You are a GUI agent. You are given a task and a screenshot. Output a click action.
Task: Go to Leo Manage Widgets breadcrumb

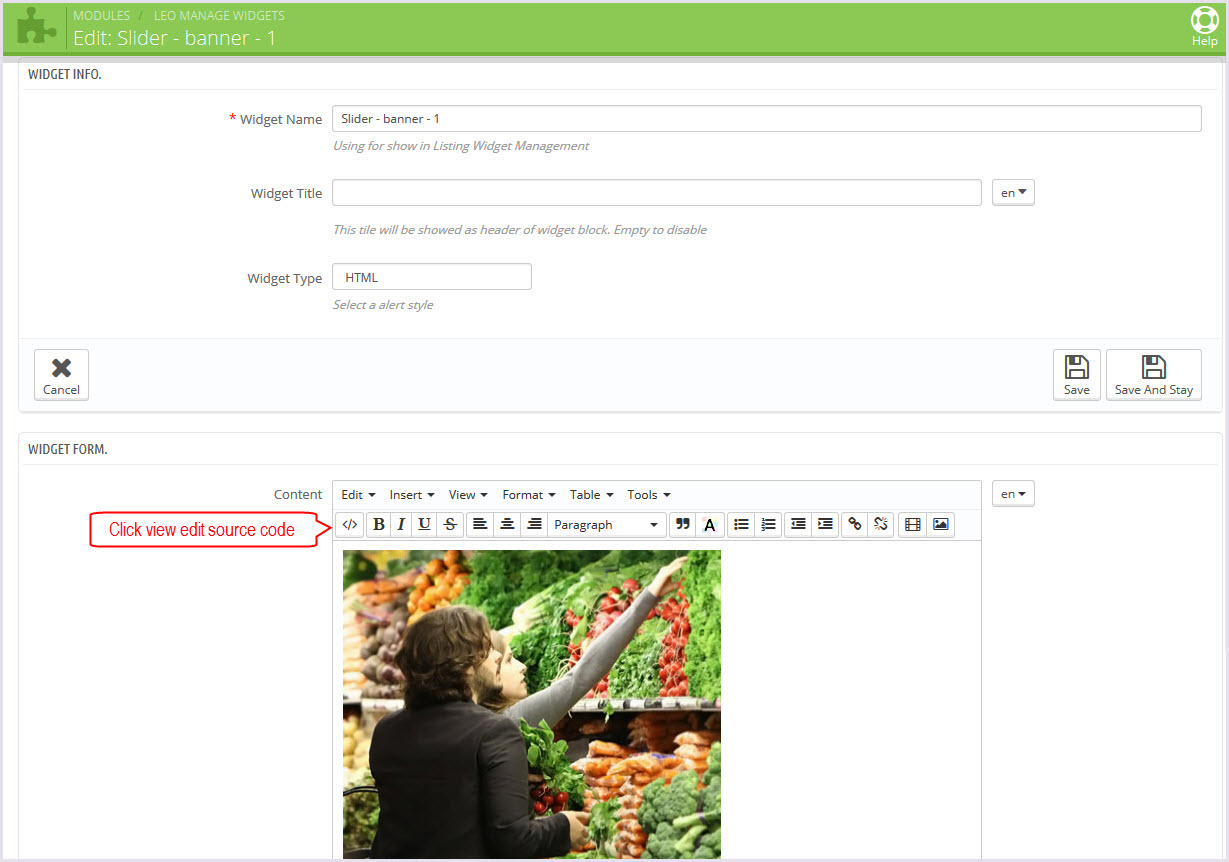pyautogui.click(x=219, y=16)
